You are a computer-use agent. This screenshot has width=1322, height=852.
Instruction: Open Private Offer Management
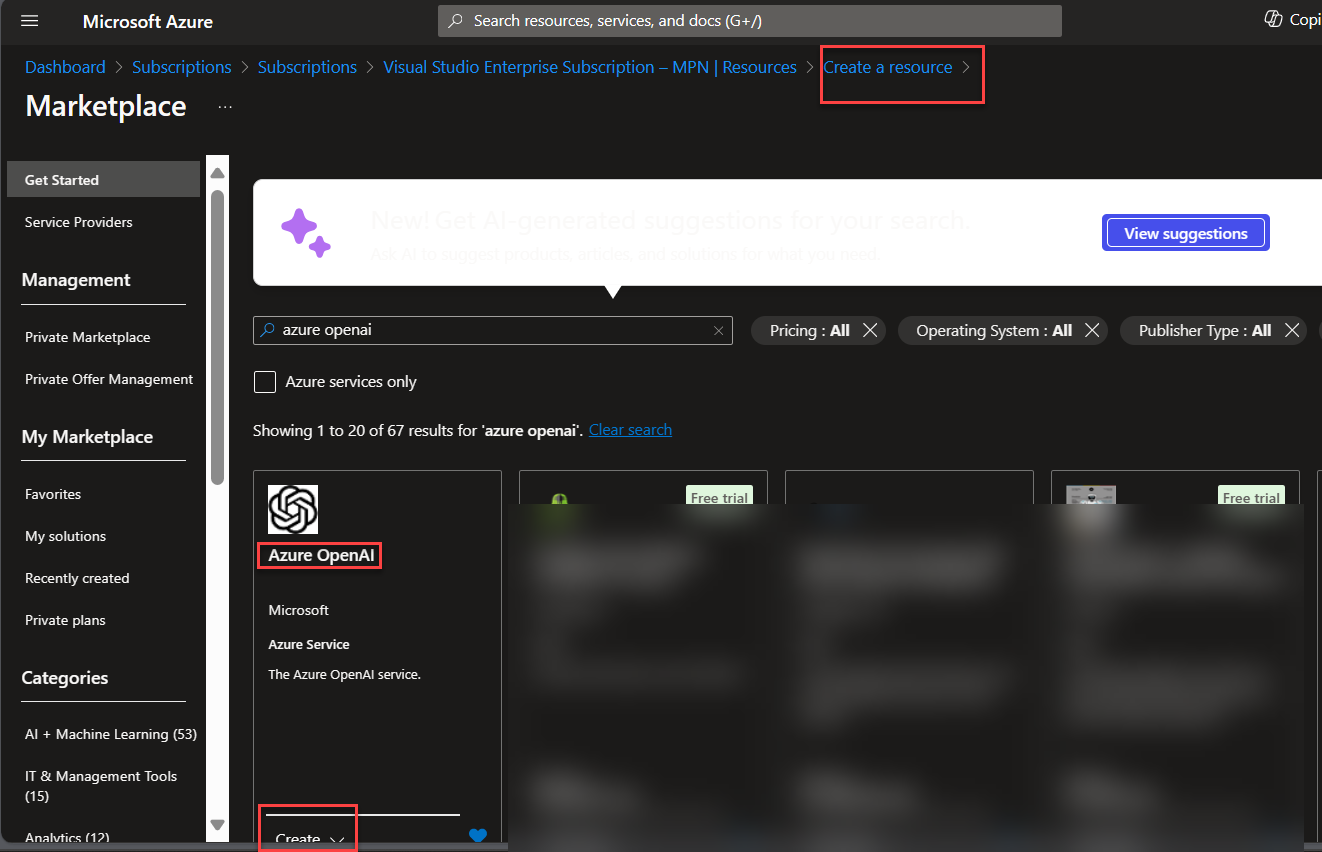109,379
